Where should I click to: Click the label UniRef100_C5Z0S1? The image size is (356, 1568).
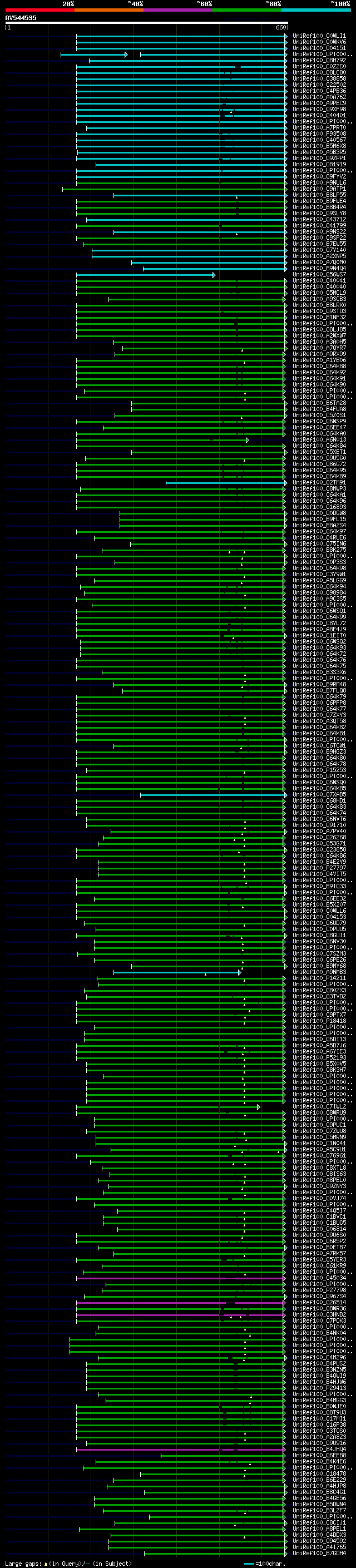point(319,415)
